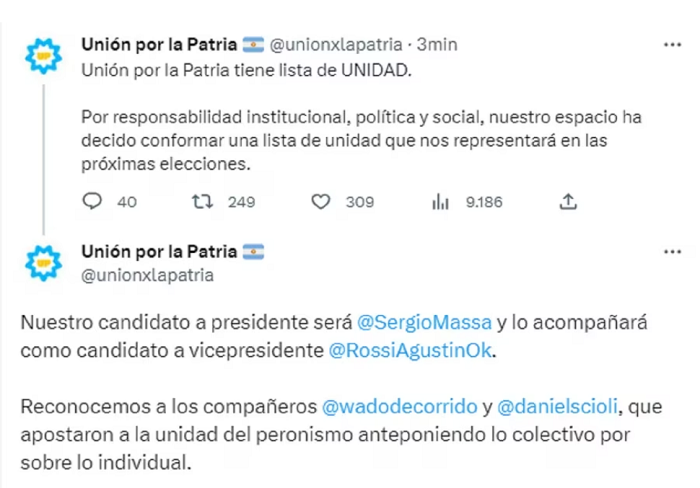
Task: Click the Unión por la Patria name in first tweet
Action: [x=159, y=45]
